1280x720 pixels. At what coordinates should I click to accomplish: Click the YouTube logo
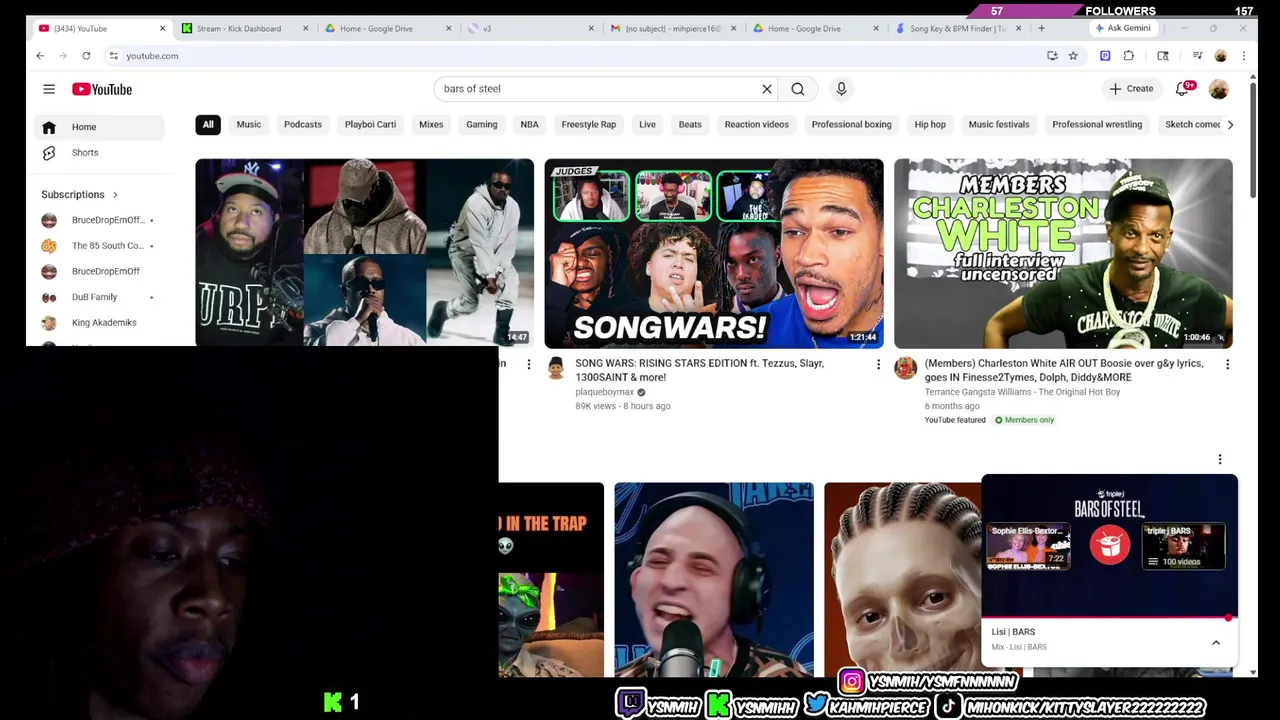(x=102, y=89)
